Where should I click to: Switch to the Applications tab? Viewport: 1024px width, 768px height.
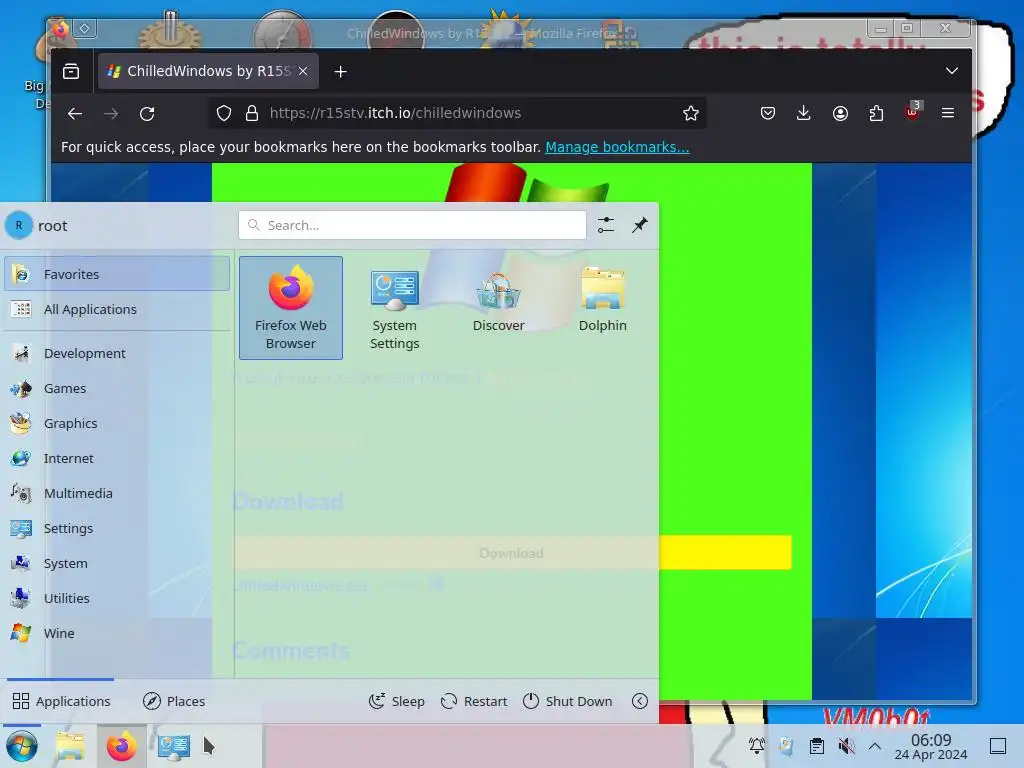[61, 701]
